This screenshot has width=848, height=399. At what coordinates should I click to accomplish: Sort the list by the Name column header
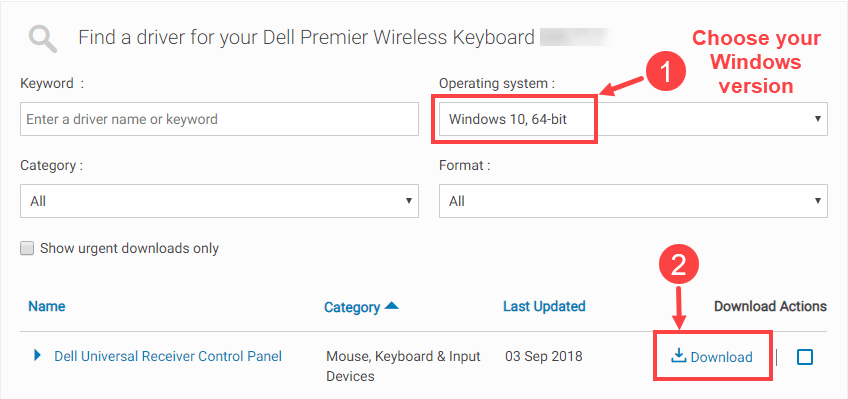[x=47, y=306]
